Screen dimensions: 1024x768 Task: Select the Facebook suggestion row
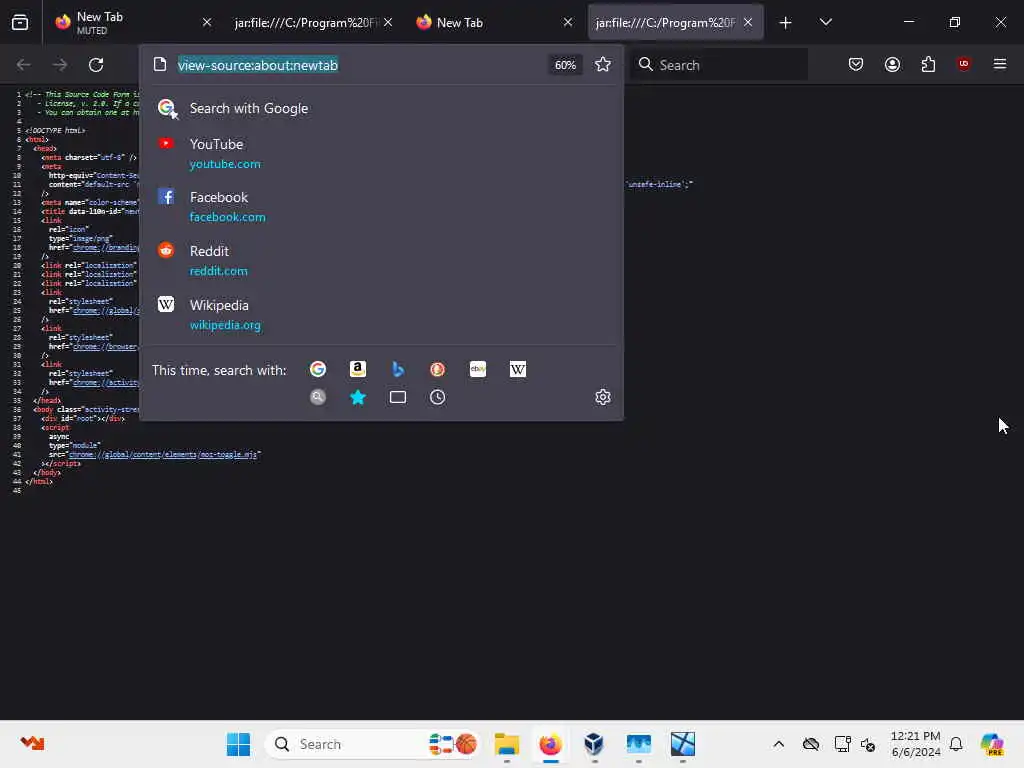[x=381, y=206]
